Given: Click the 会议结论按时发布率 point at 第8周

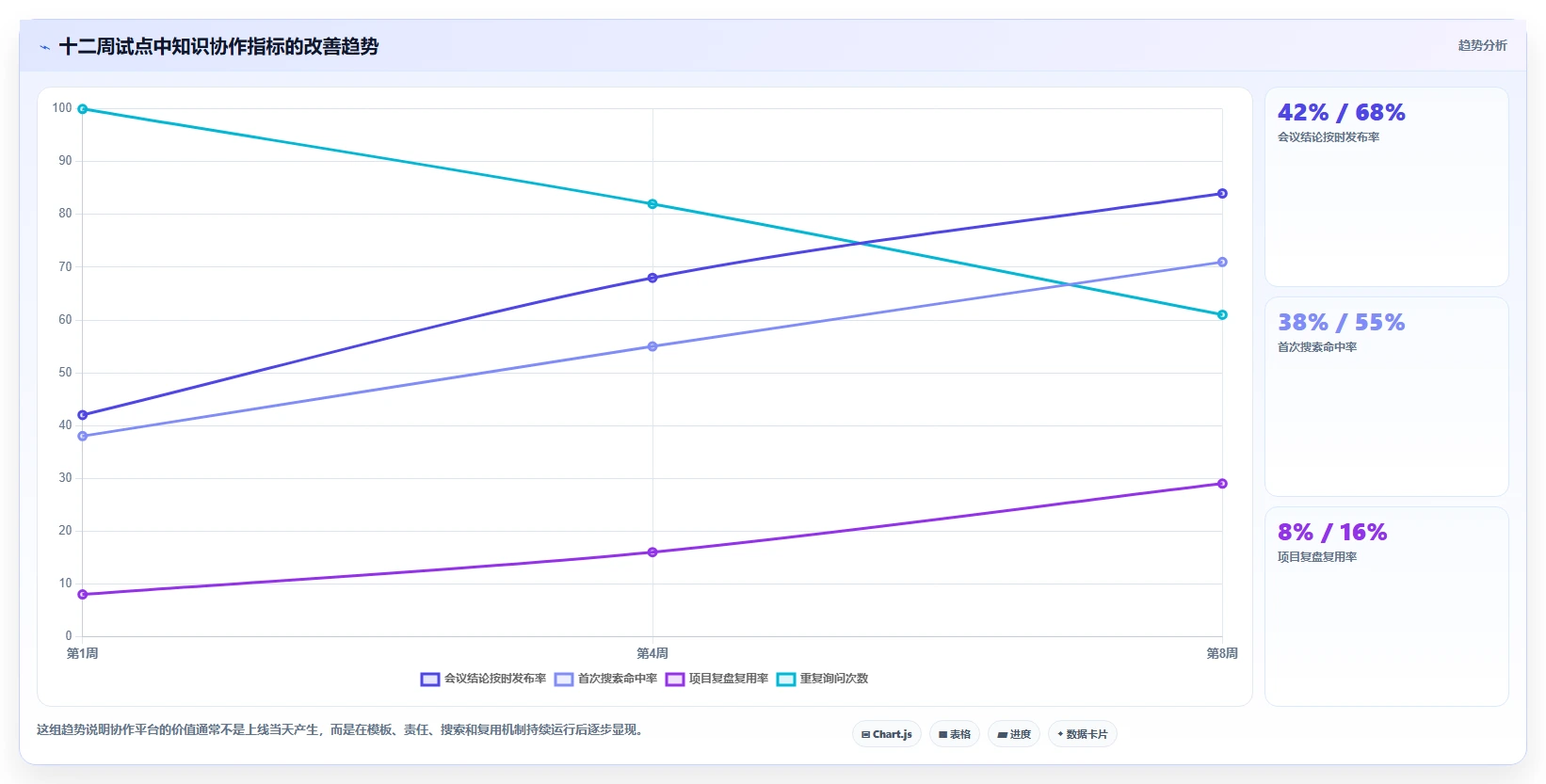Looking at the screenshot, I should (1222, 194).
